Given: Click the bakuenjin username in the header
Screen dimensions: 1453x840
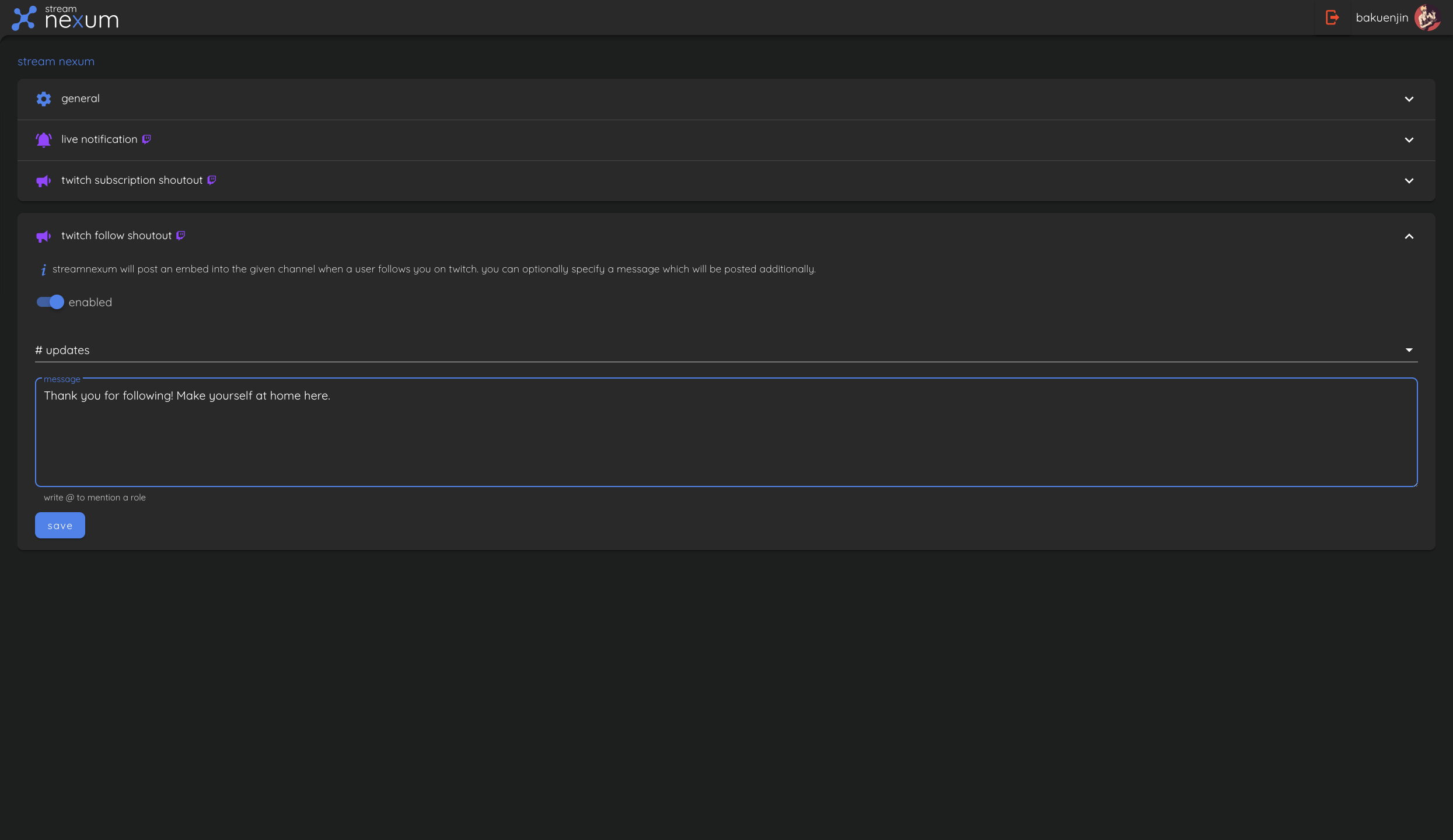Looking at the screenshot, I should pos(1381,17).
